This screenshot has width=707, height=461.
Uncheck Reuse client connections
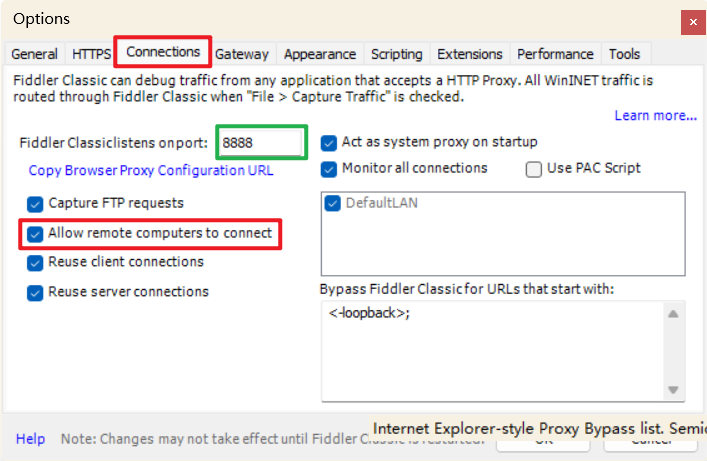pyautogui.click(x=35, y=263)
